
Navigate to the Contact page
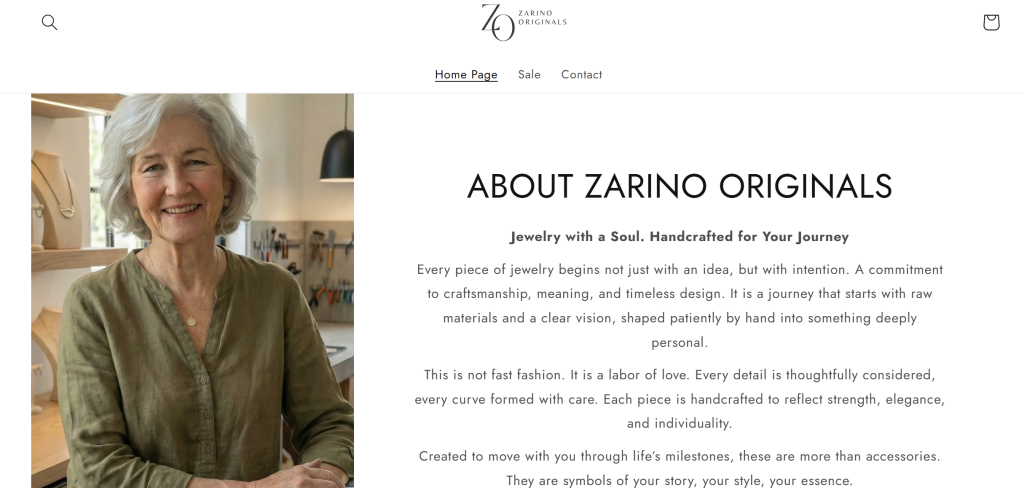581,75
